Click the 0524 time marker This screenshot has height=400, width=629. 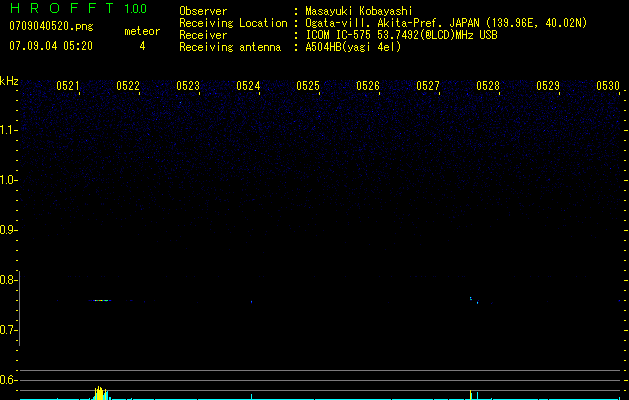click(248, 86)
